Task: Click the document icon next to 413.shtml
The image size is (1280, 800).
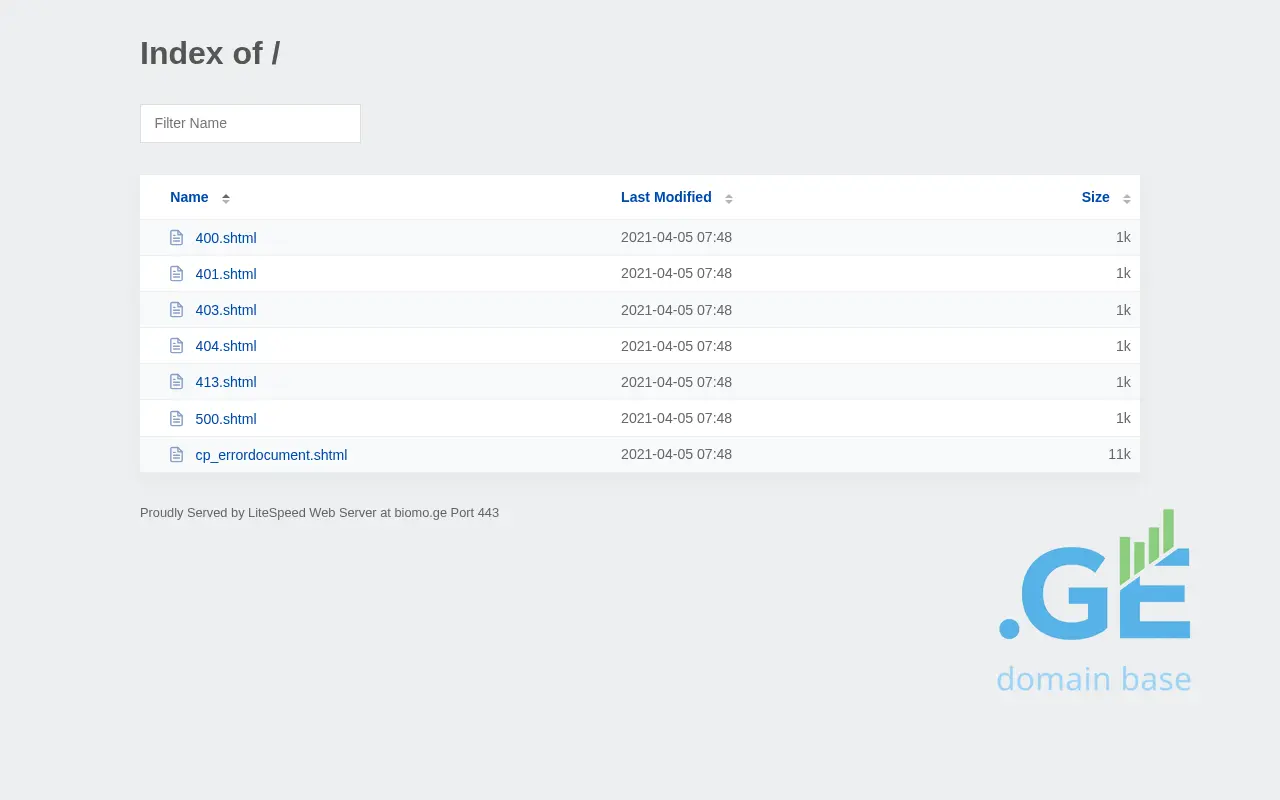Action: coord(177,382)
